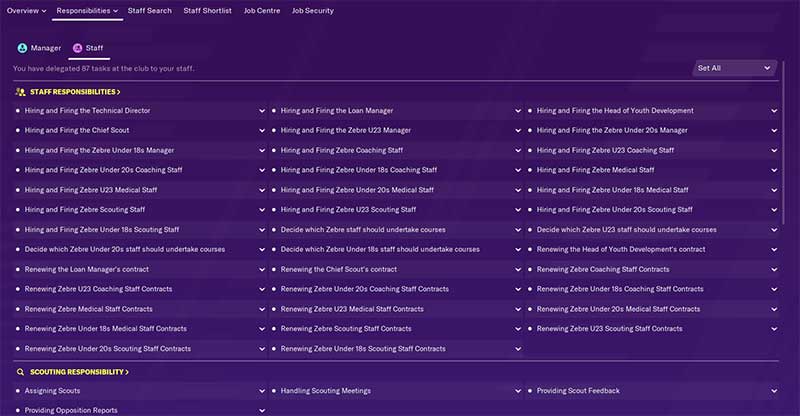The height and width of the screenshot is (416, 800).
Task: Click the Staff Responsibilities section icon
Action: pos(20,92)
